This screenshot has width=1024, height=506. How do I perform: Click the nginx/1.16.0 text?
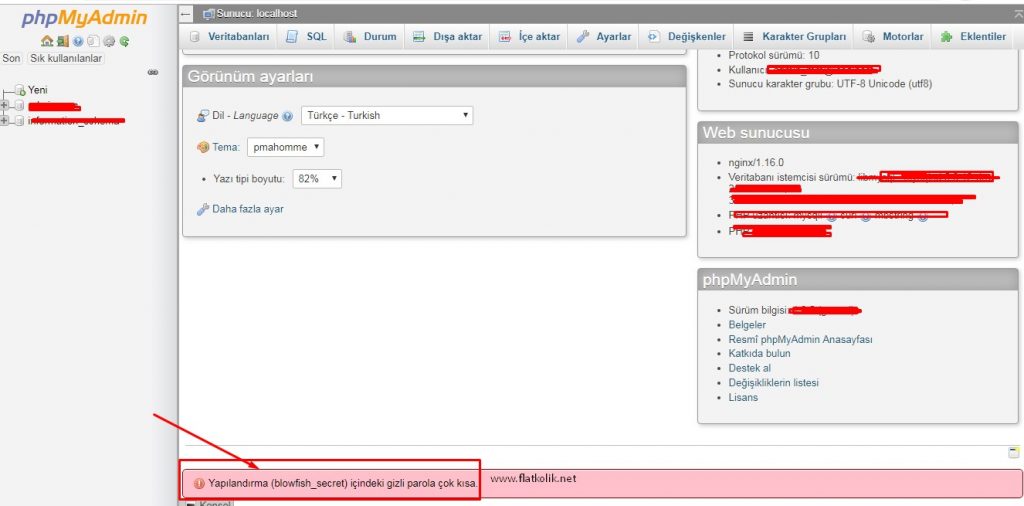coord(756,163)
